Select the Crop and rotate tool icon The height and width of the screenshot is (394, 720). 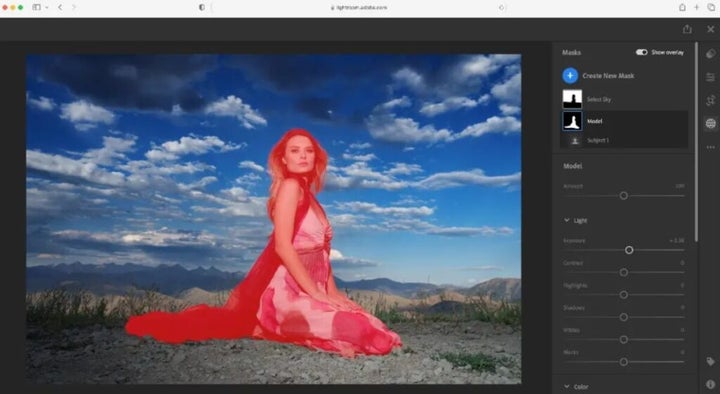[711, 100]
